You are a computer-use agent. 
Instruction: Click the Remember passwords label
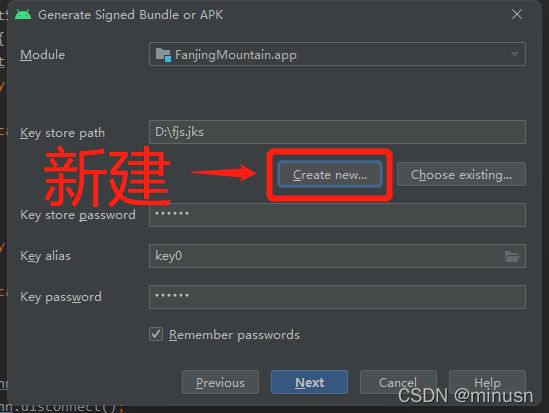pos(234,335)
